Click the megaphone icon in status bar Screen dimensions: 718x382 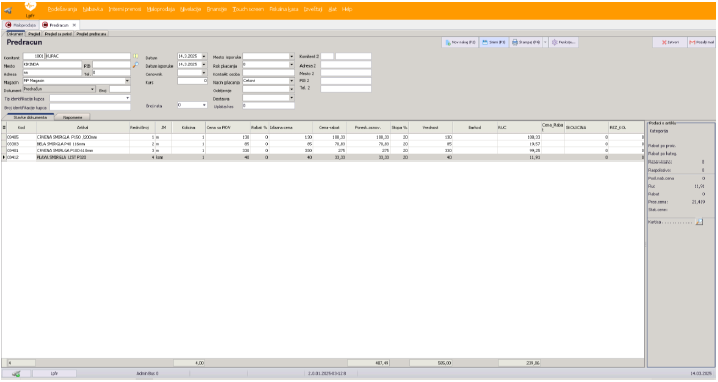(16, 374)
